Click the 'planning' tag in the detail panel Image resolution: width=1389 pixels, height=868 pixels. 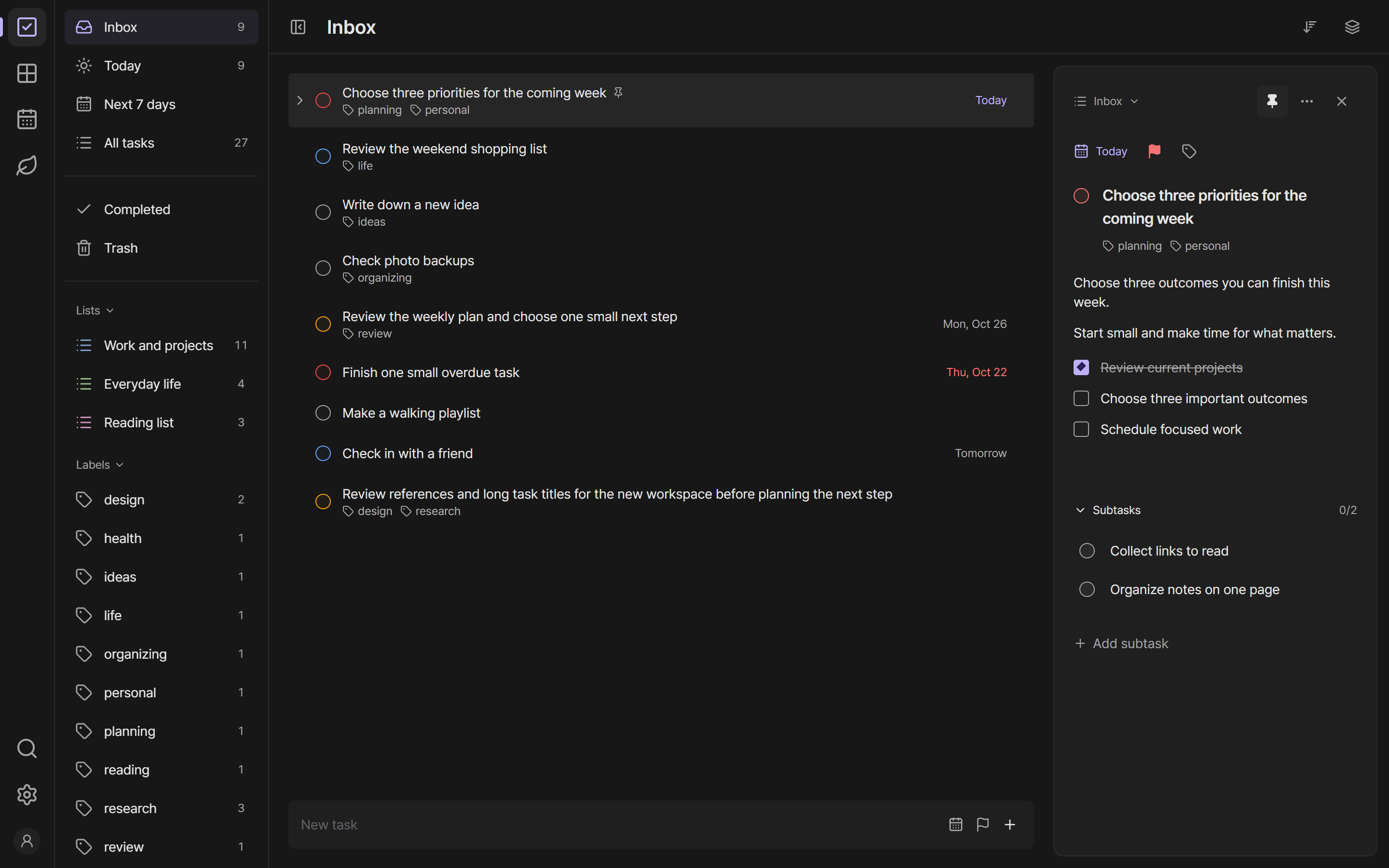[1132, 246]
